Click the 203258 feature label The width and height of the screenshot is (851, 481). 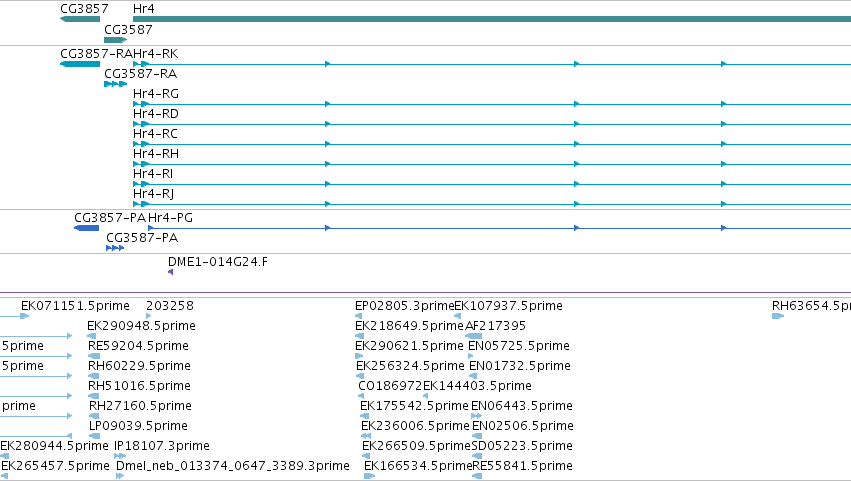(x=170, y=306)
